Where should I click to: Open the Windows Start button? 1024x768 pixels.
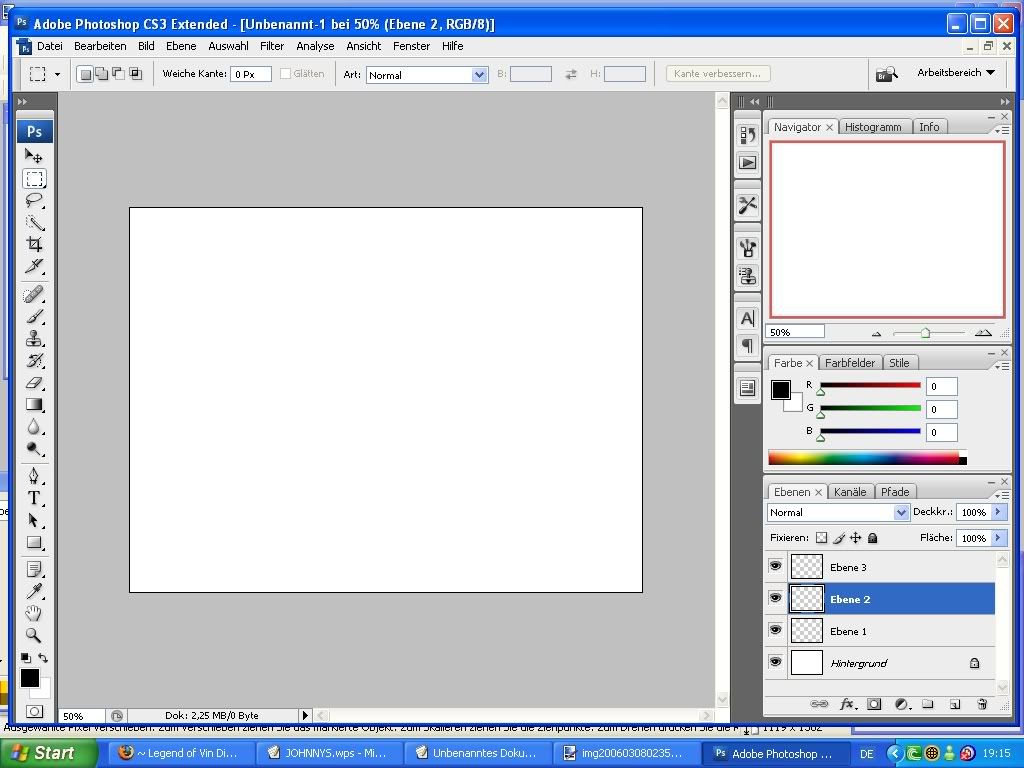tap(48, 753)
